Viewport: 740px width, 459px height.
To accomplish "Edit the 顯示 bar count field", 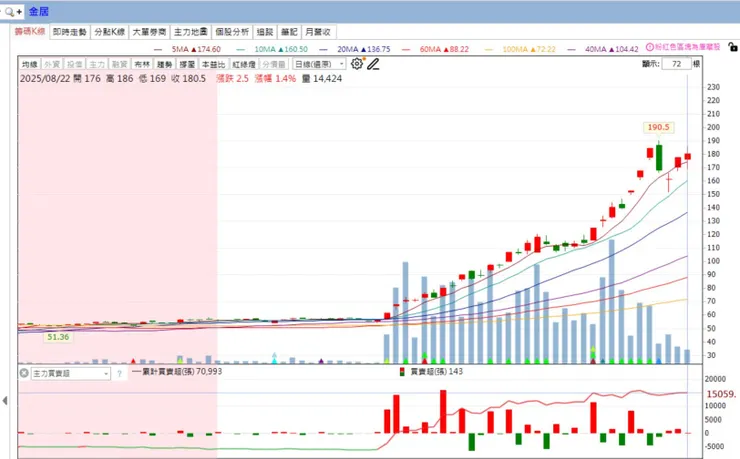I will point(676,64).
